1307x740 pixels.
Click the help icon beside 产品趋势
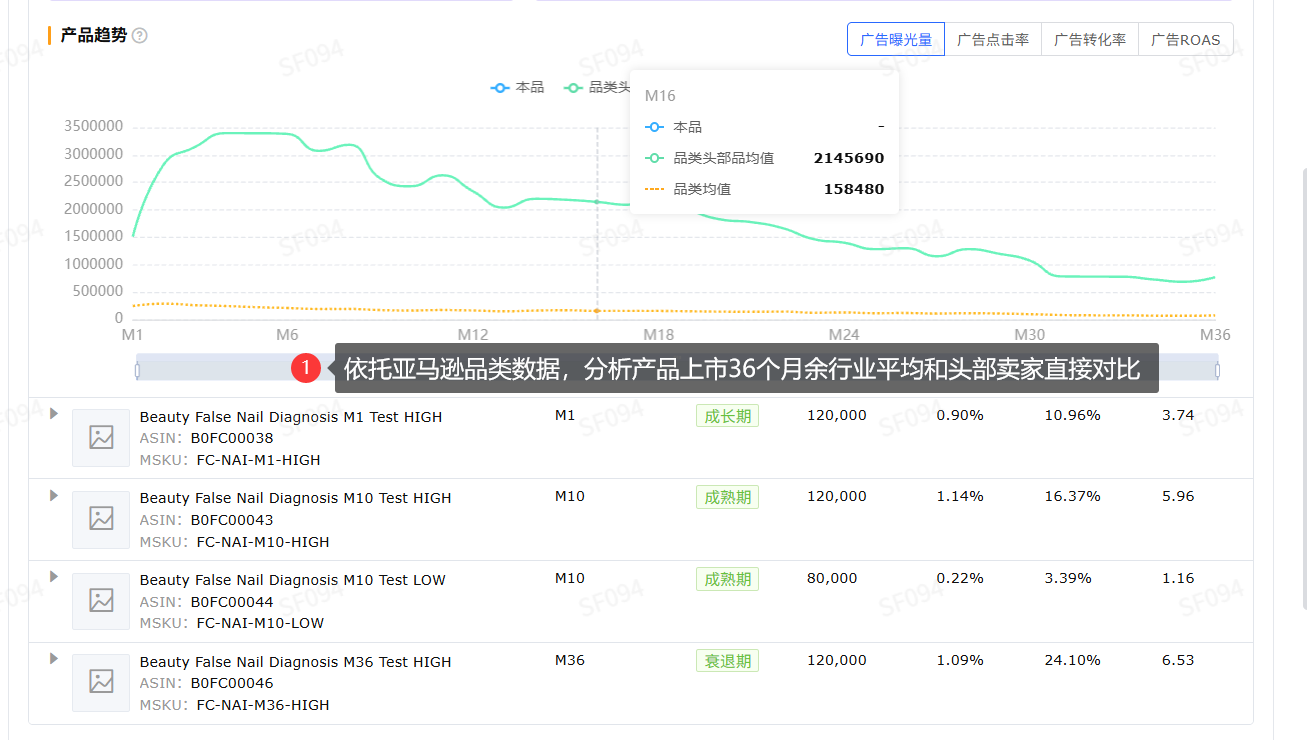tap(140, 36)
